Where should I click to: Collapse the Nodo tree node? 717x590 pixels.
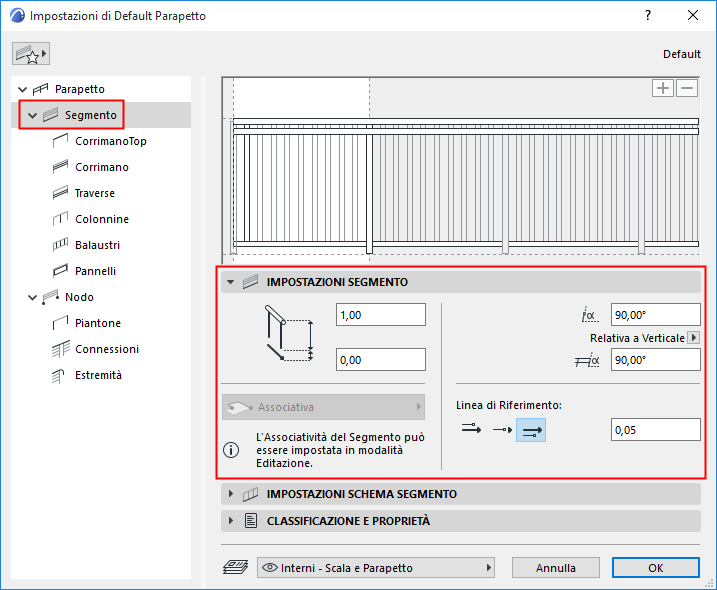click(32, 297)
